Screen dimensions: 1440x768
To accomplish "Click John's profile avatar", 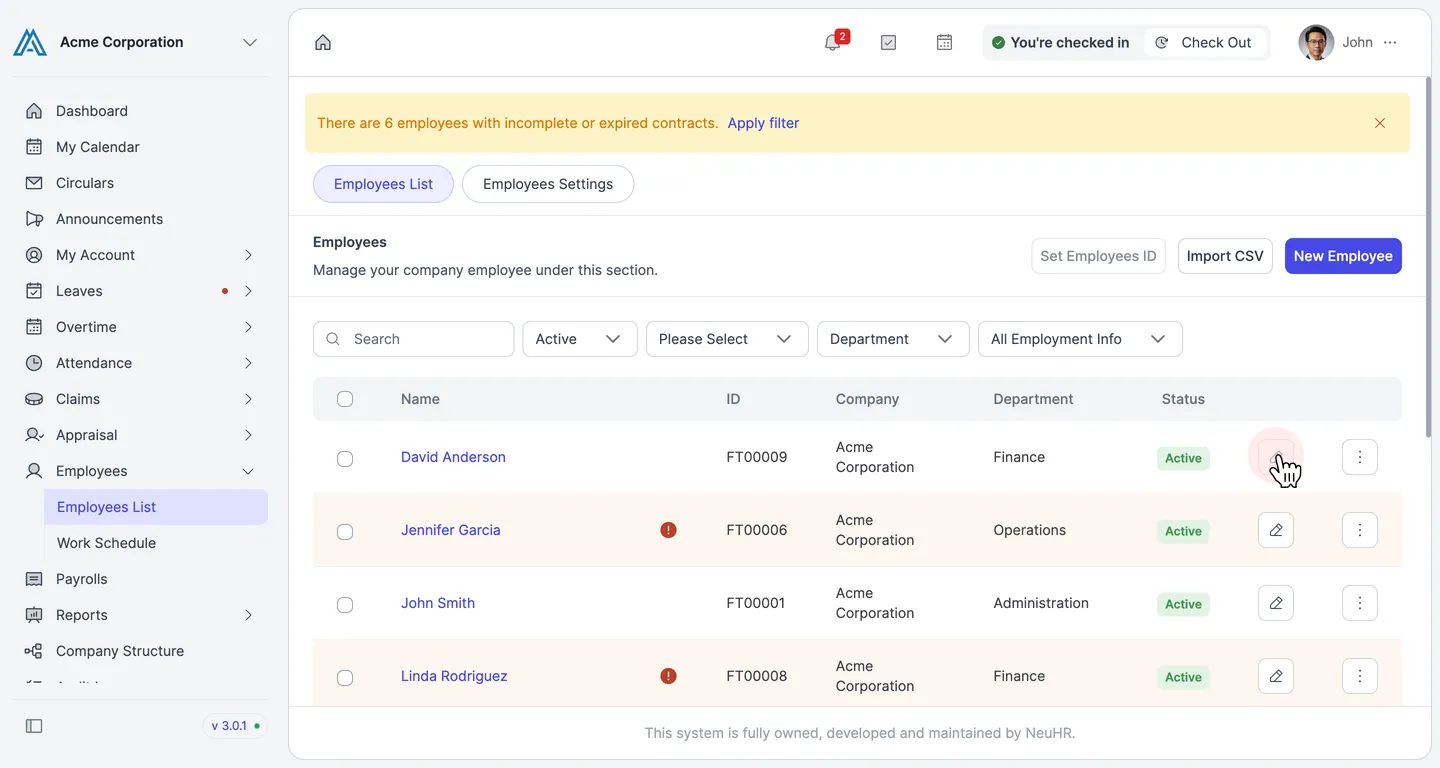I will (x=1316, y=42).
